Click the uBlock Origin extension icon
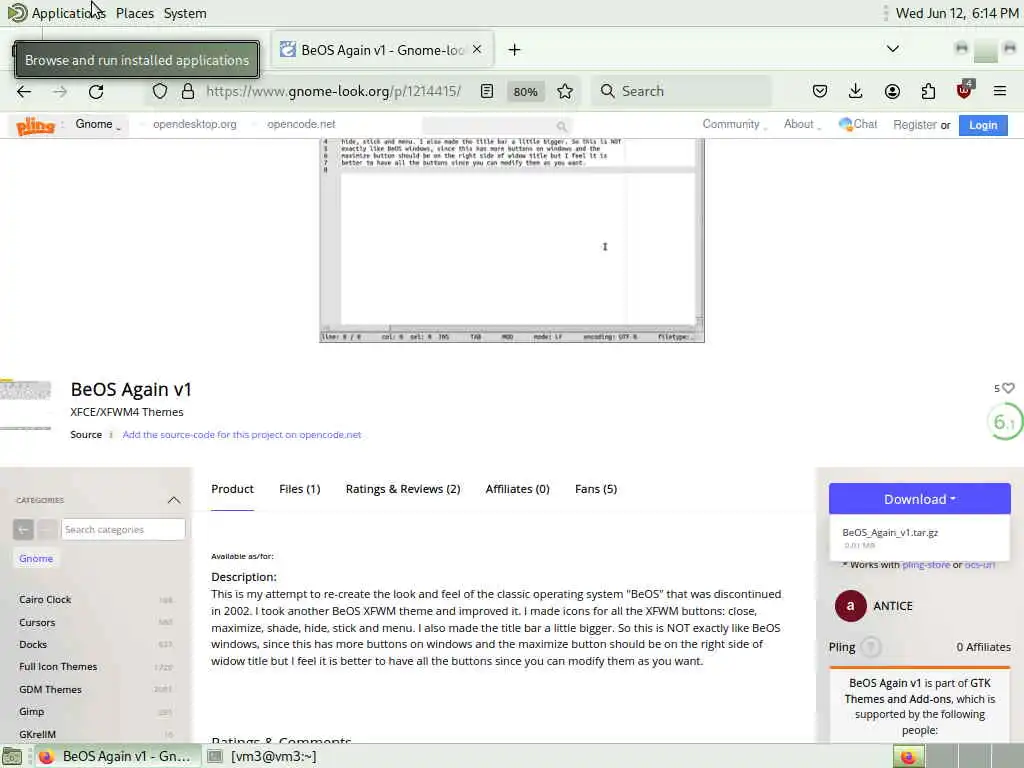1024x768 pixels. pyautogui.click(x=965, y=90)
